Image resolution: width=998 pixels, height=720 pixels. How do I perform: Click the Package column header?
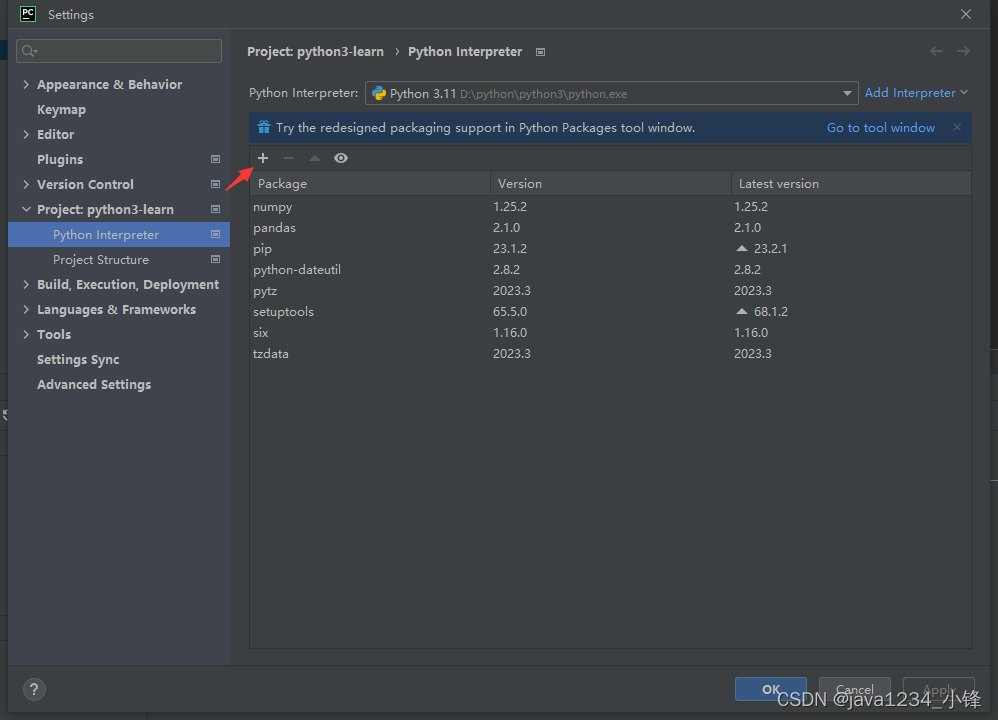tap(370, 183)
